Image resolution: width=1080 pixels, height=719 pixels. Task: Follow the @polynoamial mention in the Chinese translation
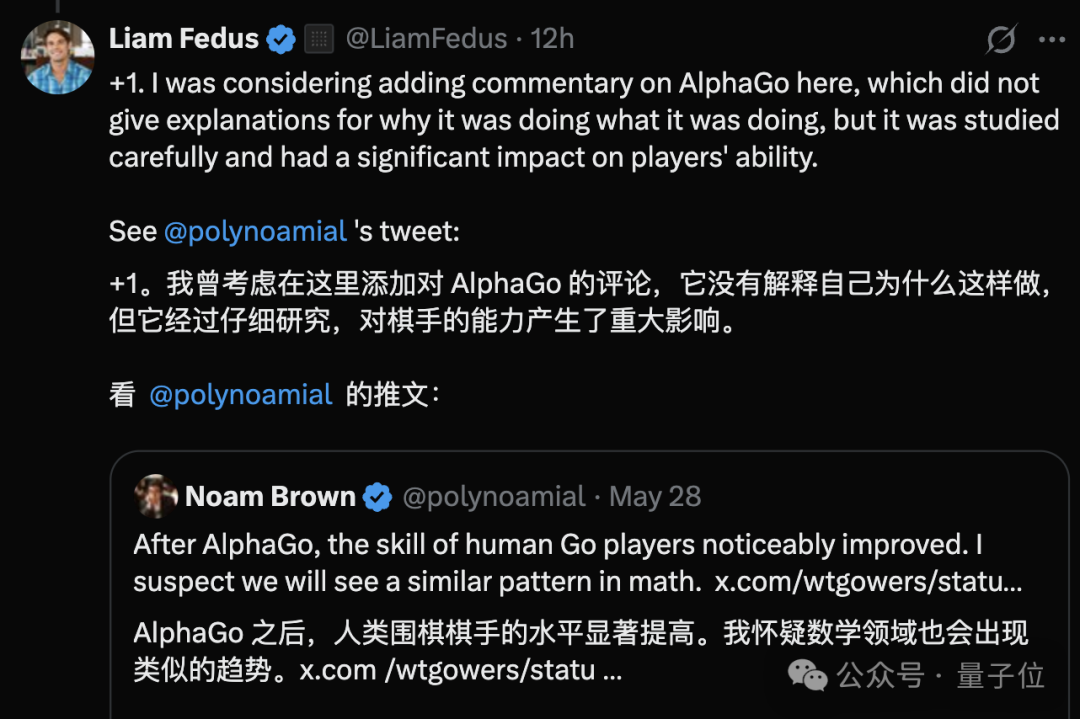pyautogui.click(x=241, y=395)
